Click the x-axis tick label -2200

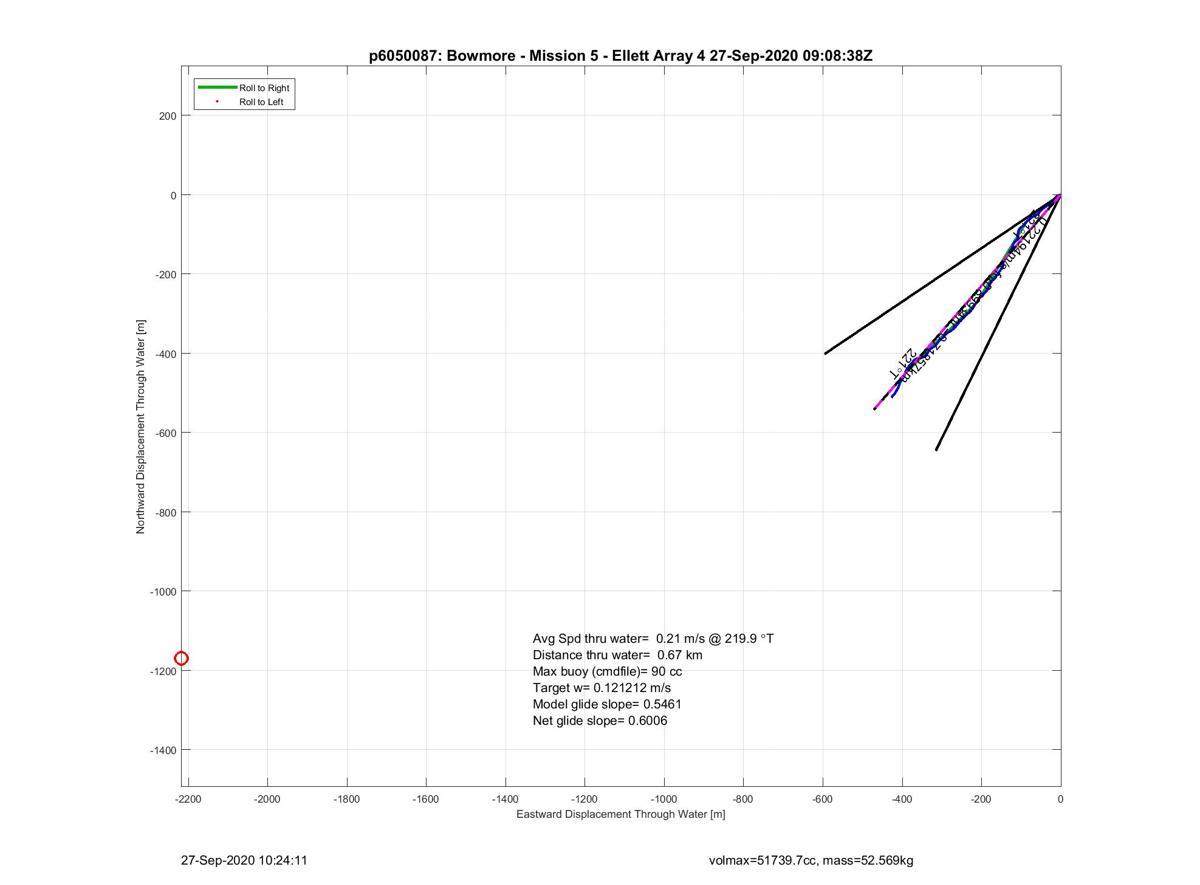188,799
